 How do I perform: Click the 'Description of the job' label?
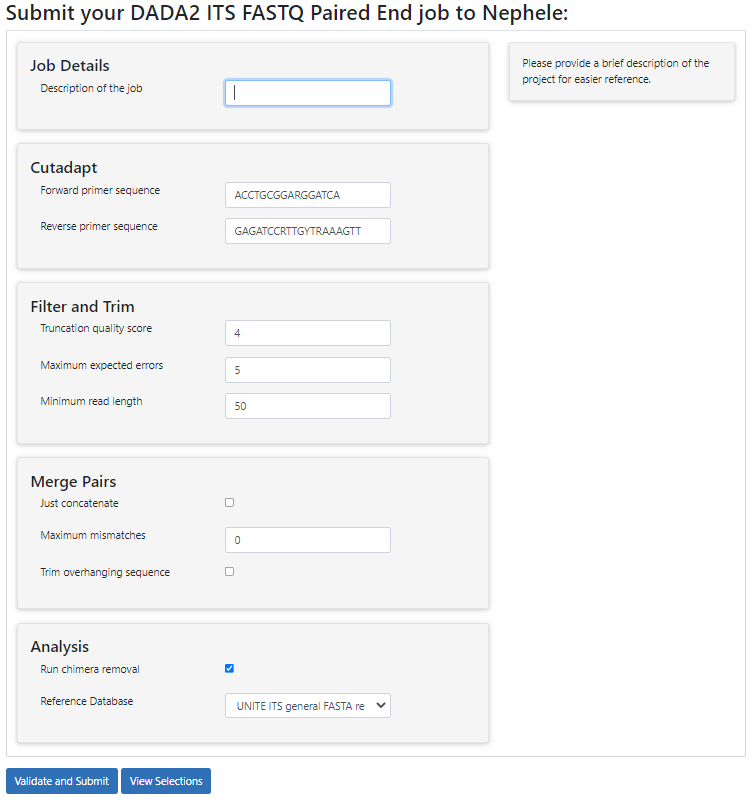point(91,88)
